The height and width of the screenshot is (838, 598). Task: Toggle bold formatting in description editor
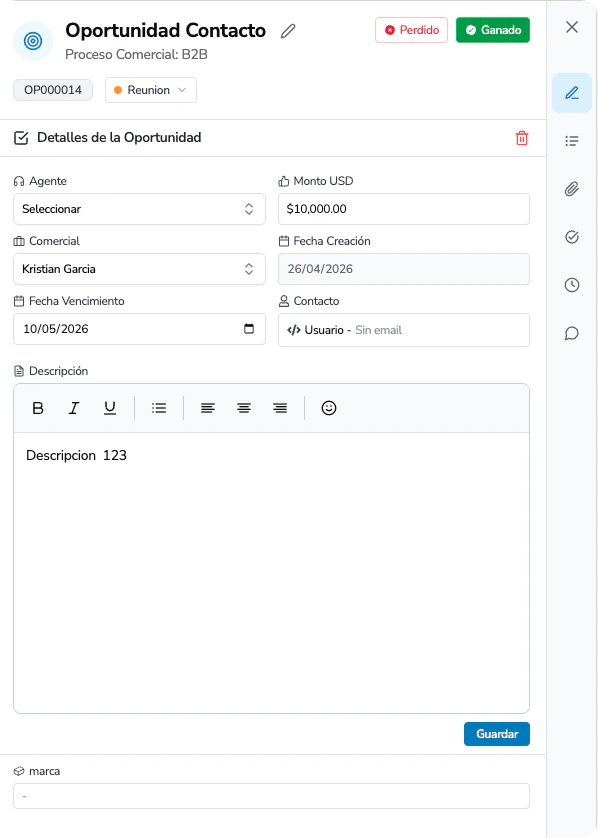38,408
